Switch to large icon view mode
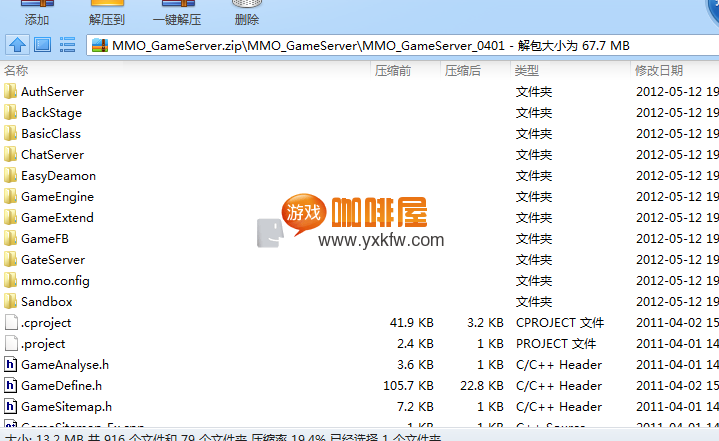This screenshot has height=441, width=719. click(x=42, y=45)
